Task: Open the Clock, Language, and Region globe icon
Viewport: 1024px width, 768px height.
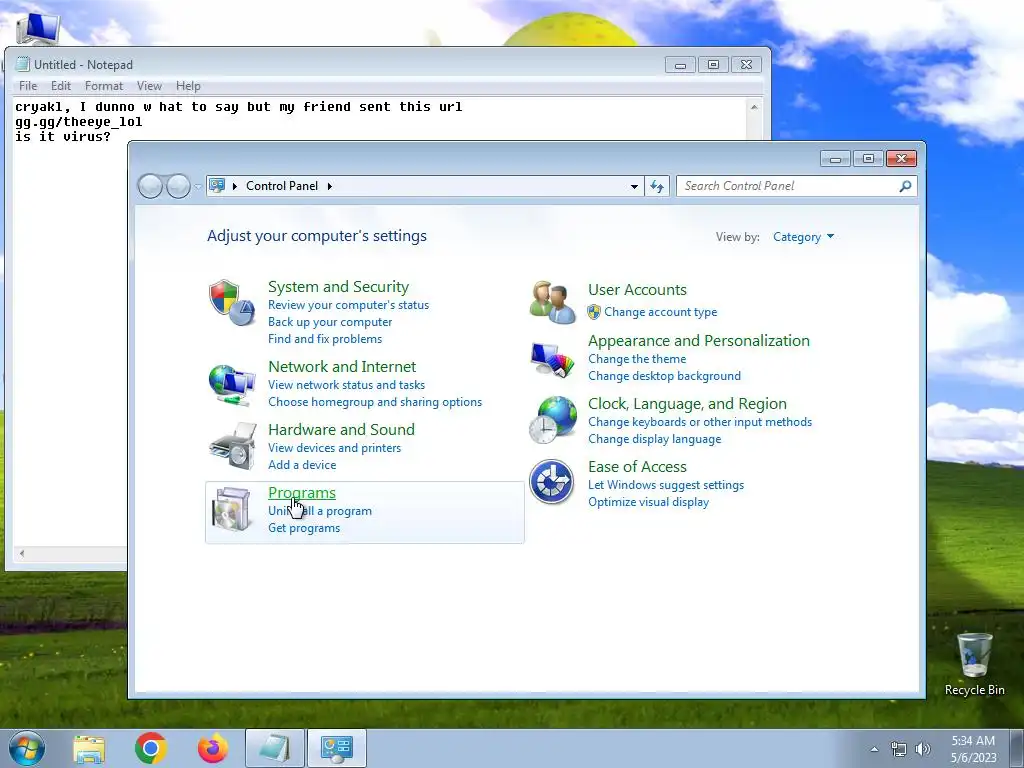Action: coord(552,420)
